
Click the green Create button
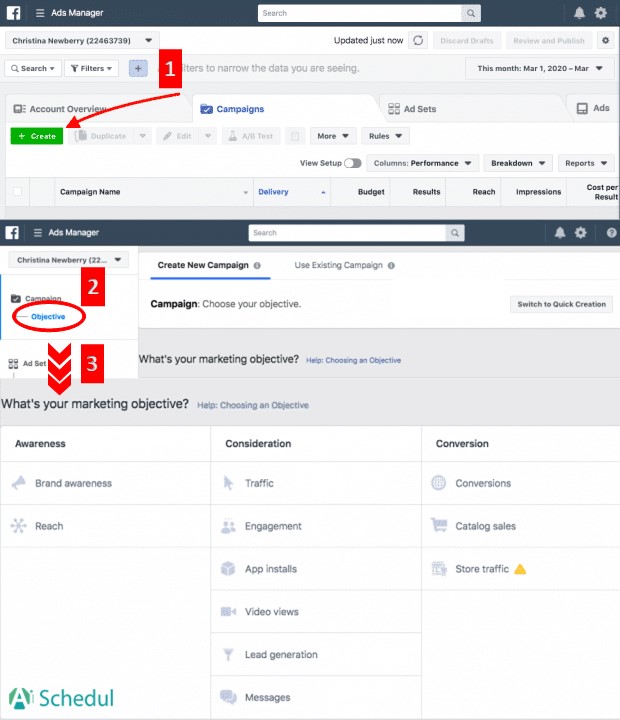[37, 136]
